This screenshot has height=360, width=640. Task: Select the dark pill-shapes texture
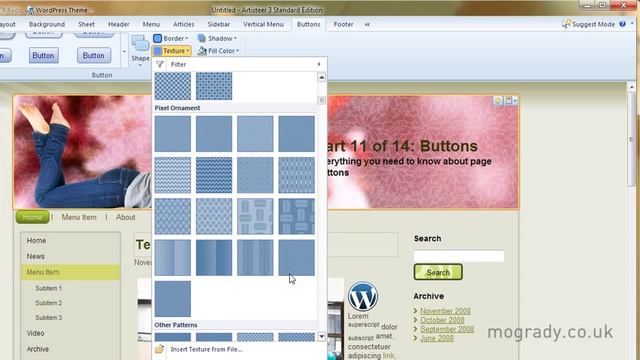coord(296,216)
